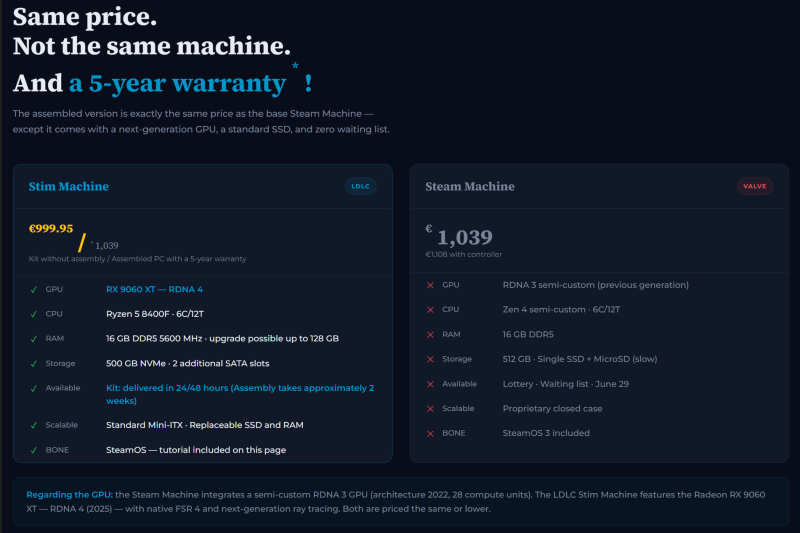Click '16 GB DDR5 5600 MHz · upgrade possible' text
This screenshot has height=533, width=800.
tap(222, 339)
